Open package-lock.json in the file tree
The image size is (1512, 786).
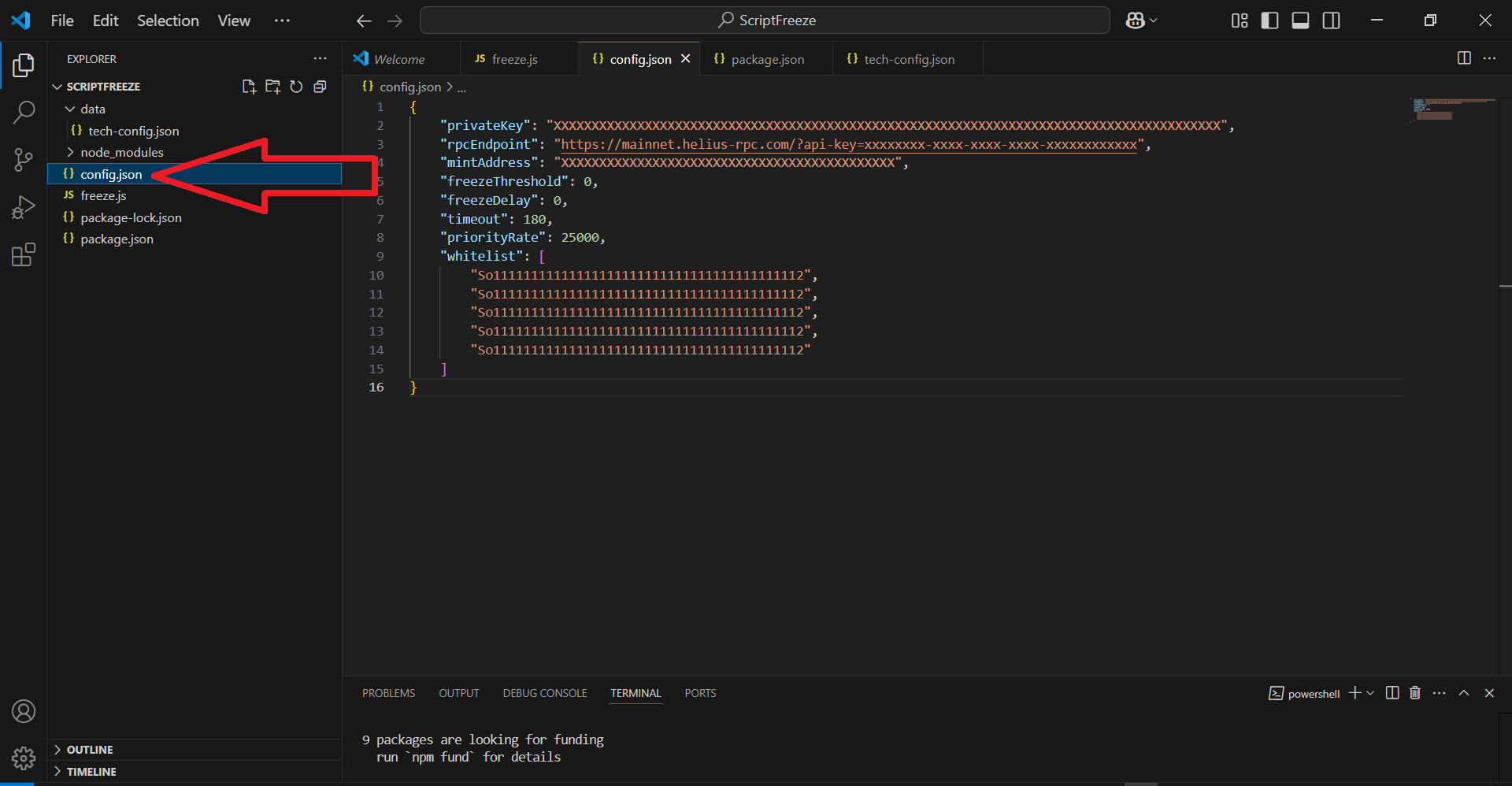click(195, 217)
